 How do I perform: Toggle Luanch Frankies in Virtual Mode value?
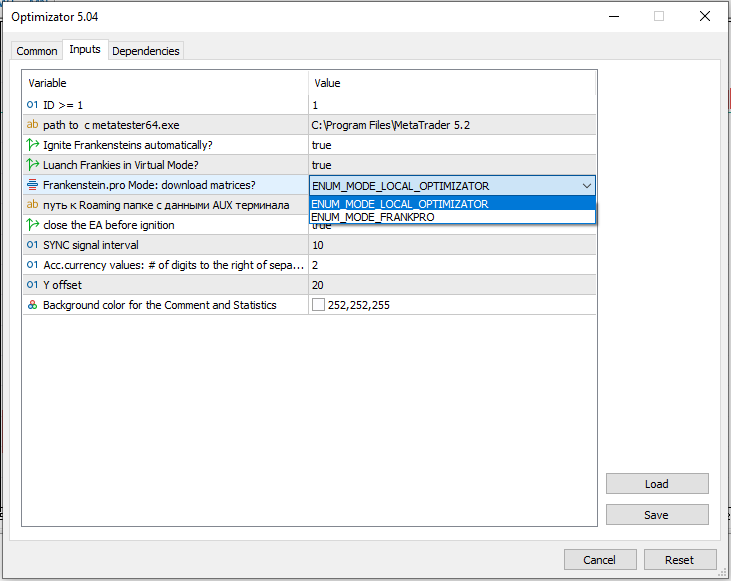point(322,165)
